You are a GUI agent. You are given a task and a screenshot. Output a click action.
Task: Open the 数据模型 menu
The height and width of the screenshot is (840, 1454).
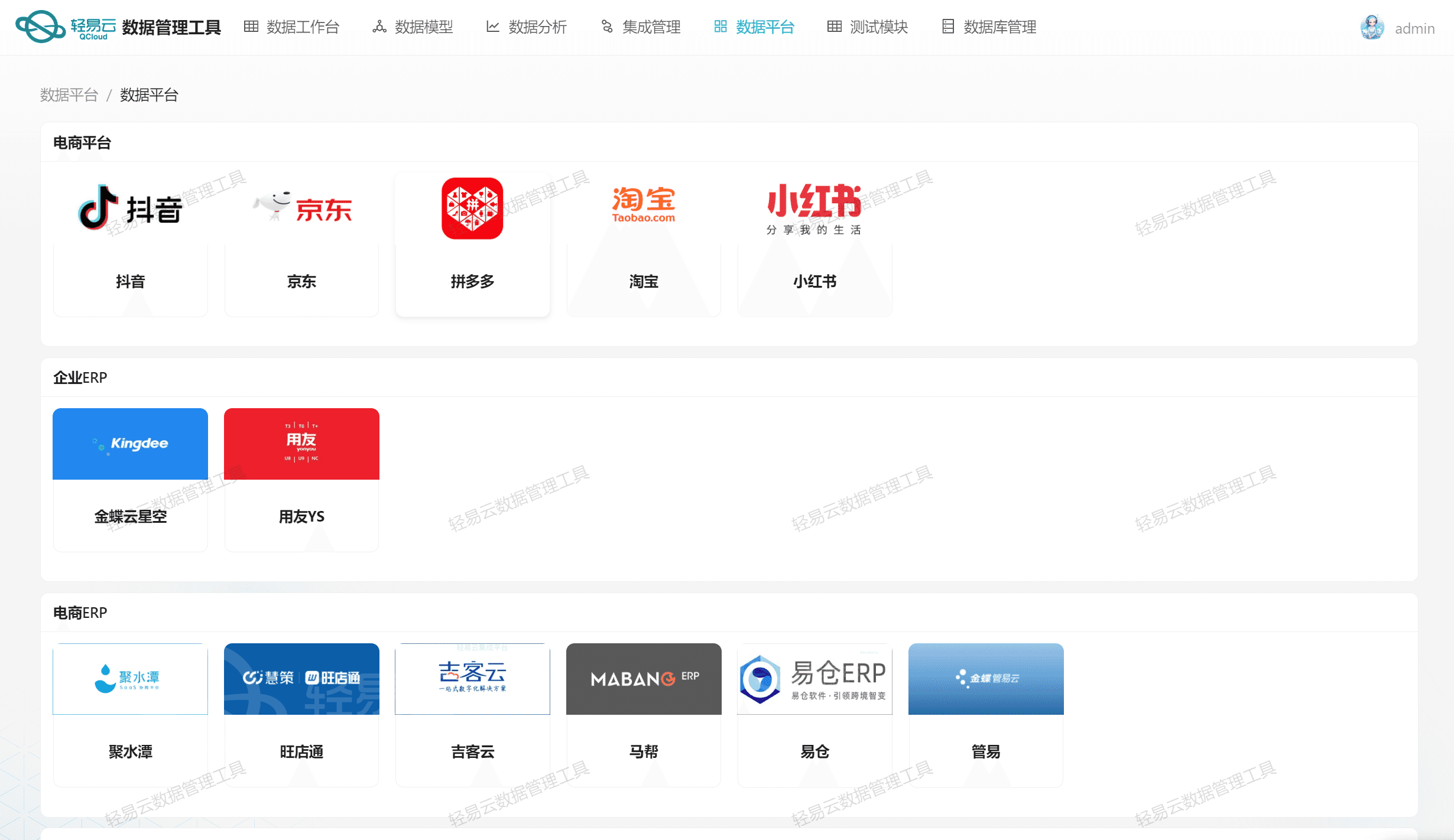(x=413, y=27)
